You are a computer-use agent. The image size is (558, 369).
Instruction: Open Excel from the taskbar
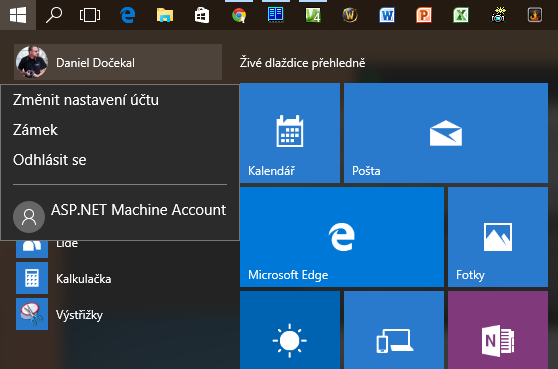461,15
